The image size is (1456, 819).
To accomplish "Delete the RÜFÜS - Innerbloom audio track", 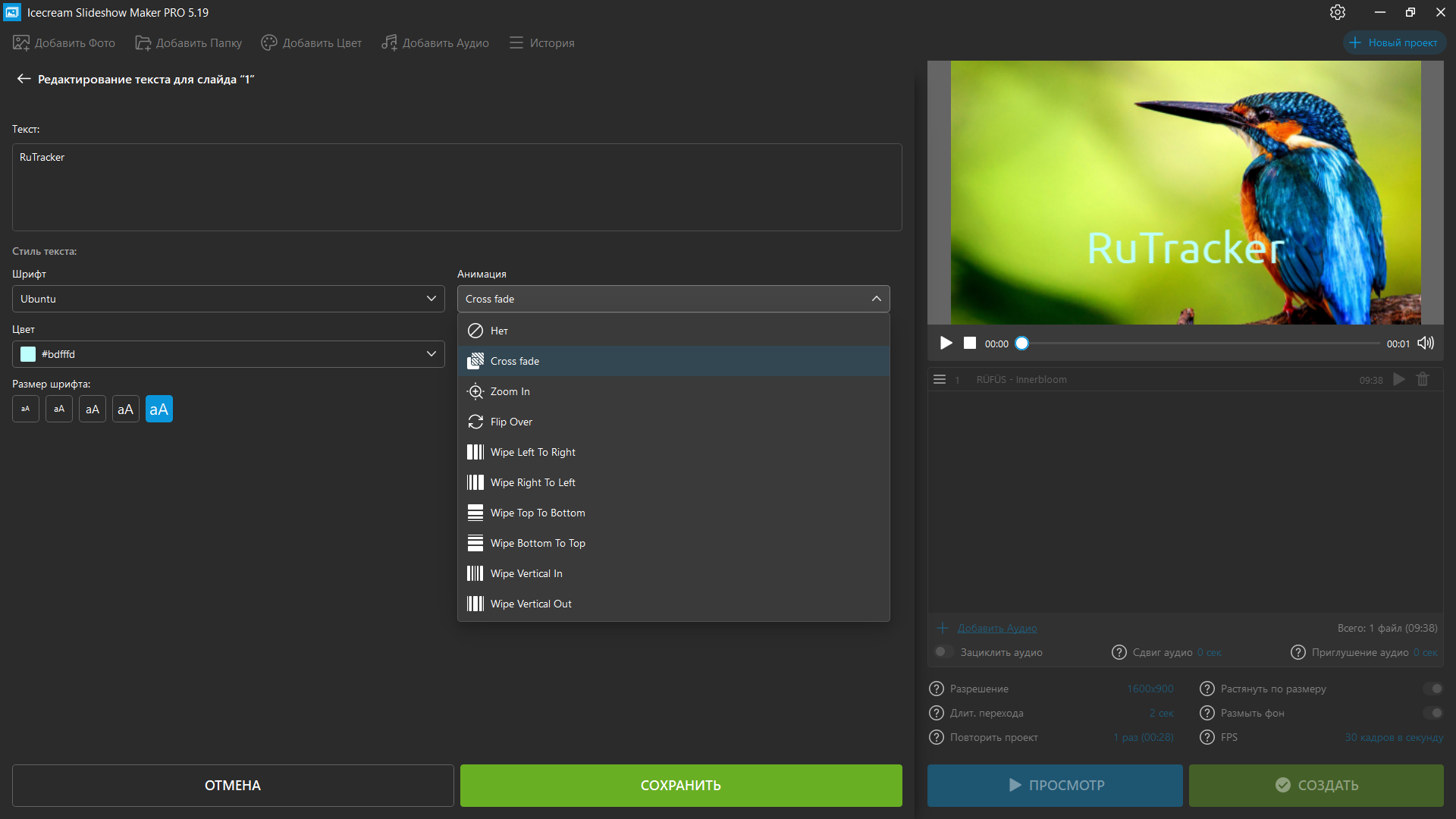I will point(1423,379).
